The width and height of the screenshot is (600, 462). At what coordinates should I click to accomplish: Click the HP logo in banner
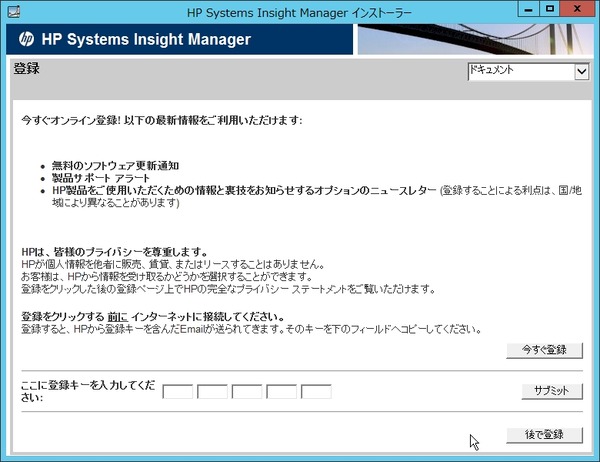click(x=26, y=39)
